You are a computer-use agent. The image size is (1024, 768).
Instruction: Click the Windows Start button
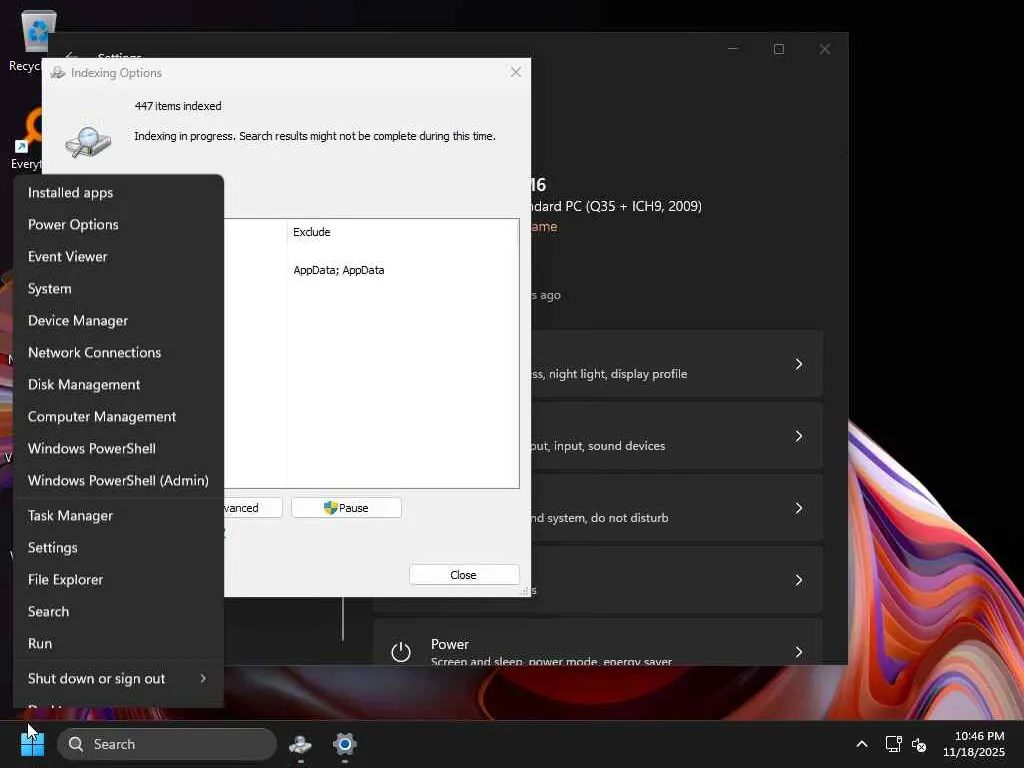[32, 744]
